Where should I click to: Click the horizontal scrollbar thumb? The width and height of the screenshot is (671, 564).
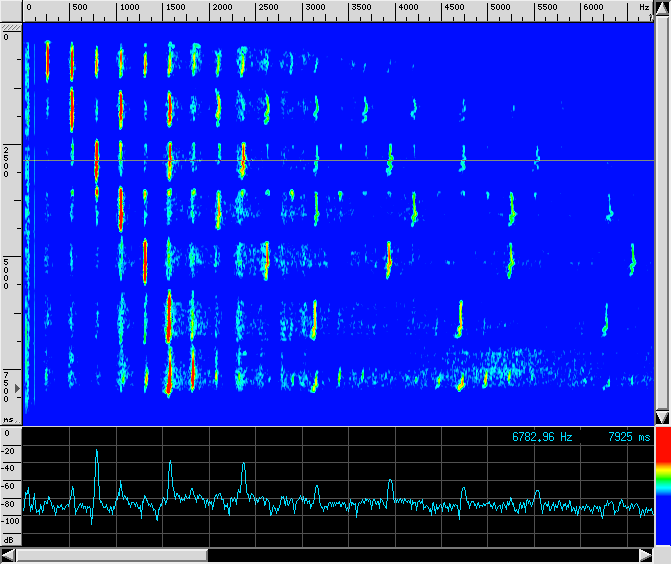(x=112, y=555)
